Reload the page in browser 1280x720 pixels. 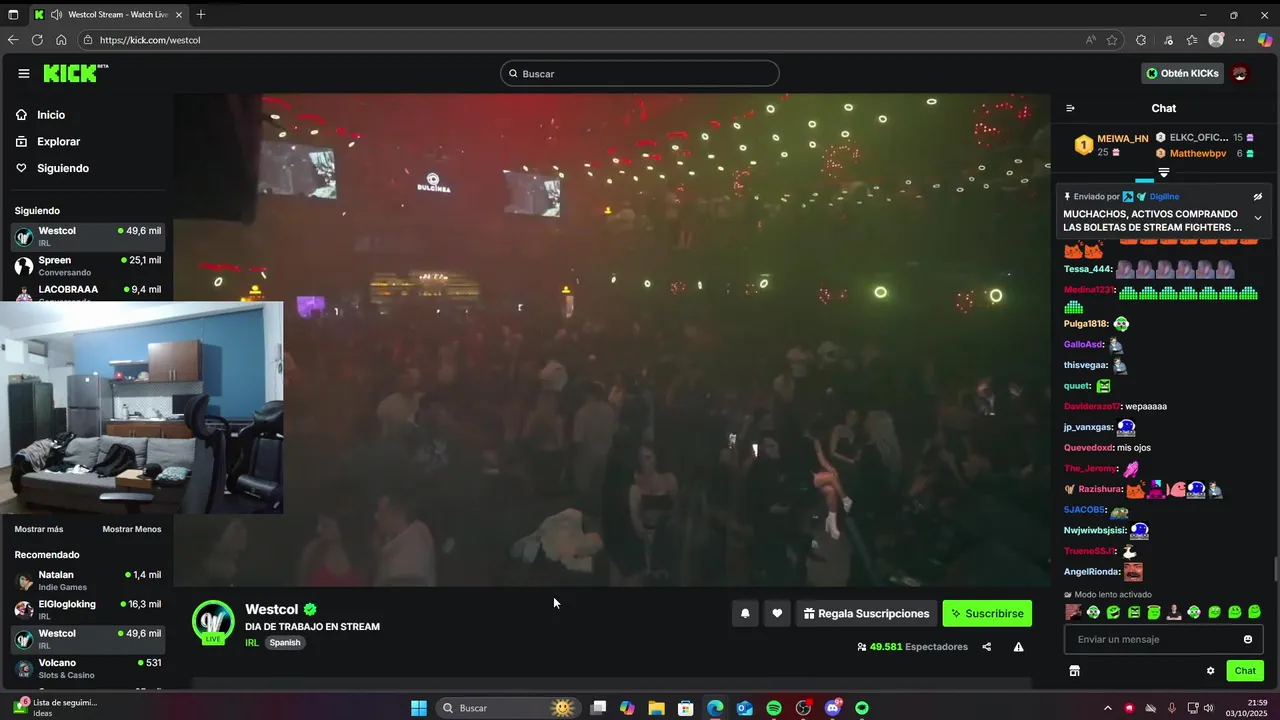coord(37,40)
